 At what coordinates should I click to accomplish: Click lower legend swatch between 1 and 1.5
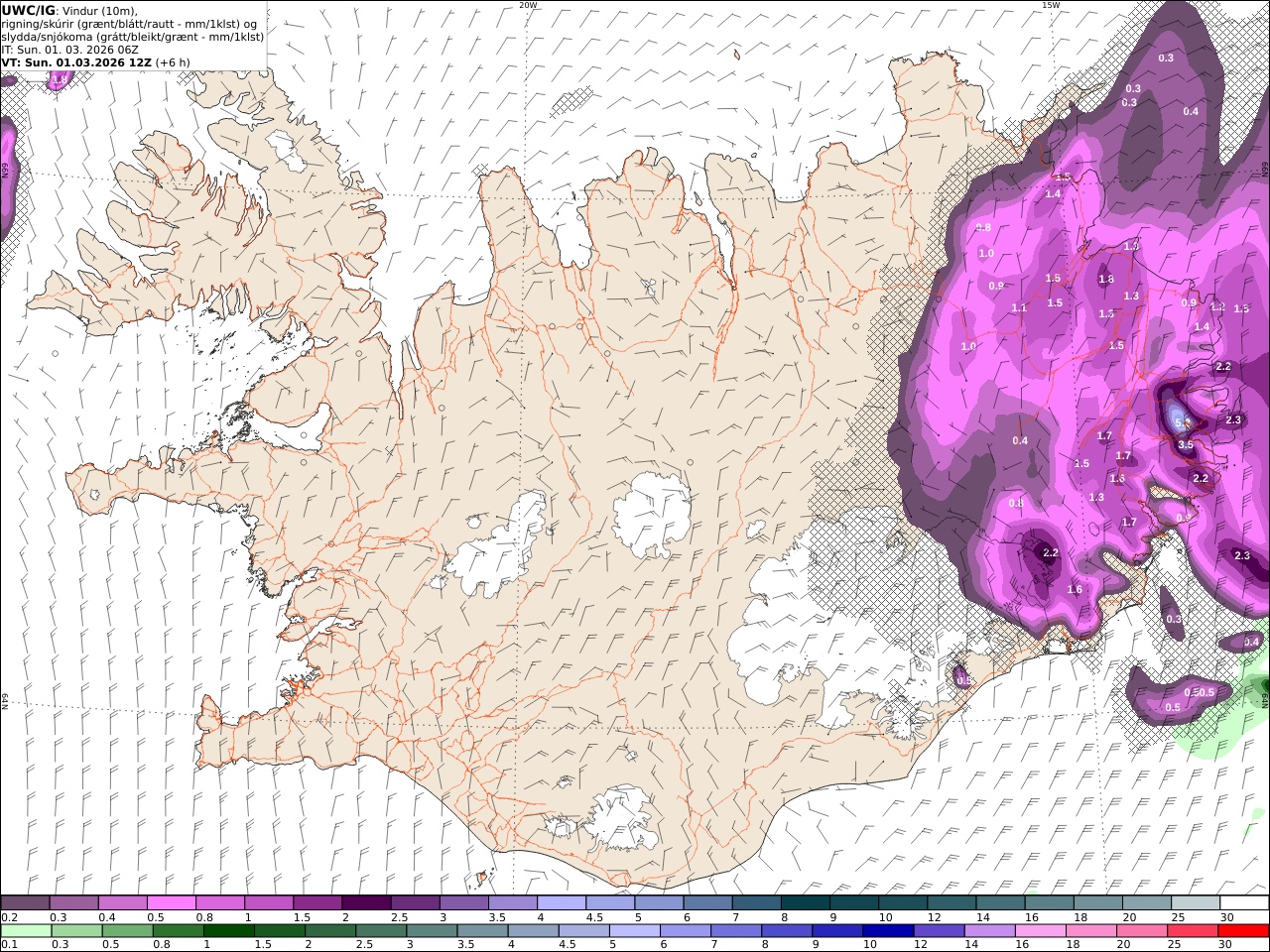tap(228, 930)
